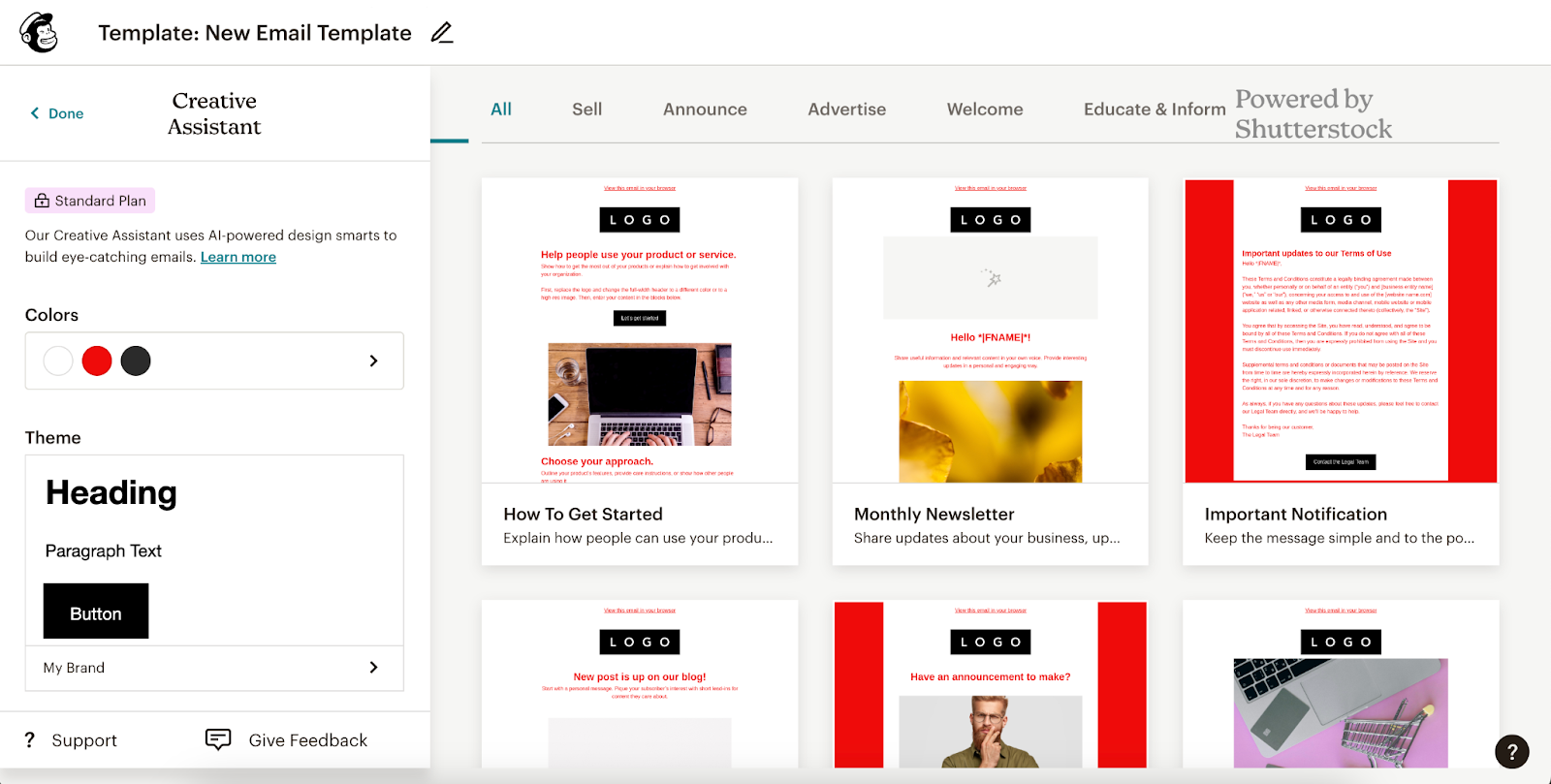Click the Done link
This screenshot has height=784, width=1551.
tap(66, 113)
